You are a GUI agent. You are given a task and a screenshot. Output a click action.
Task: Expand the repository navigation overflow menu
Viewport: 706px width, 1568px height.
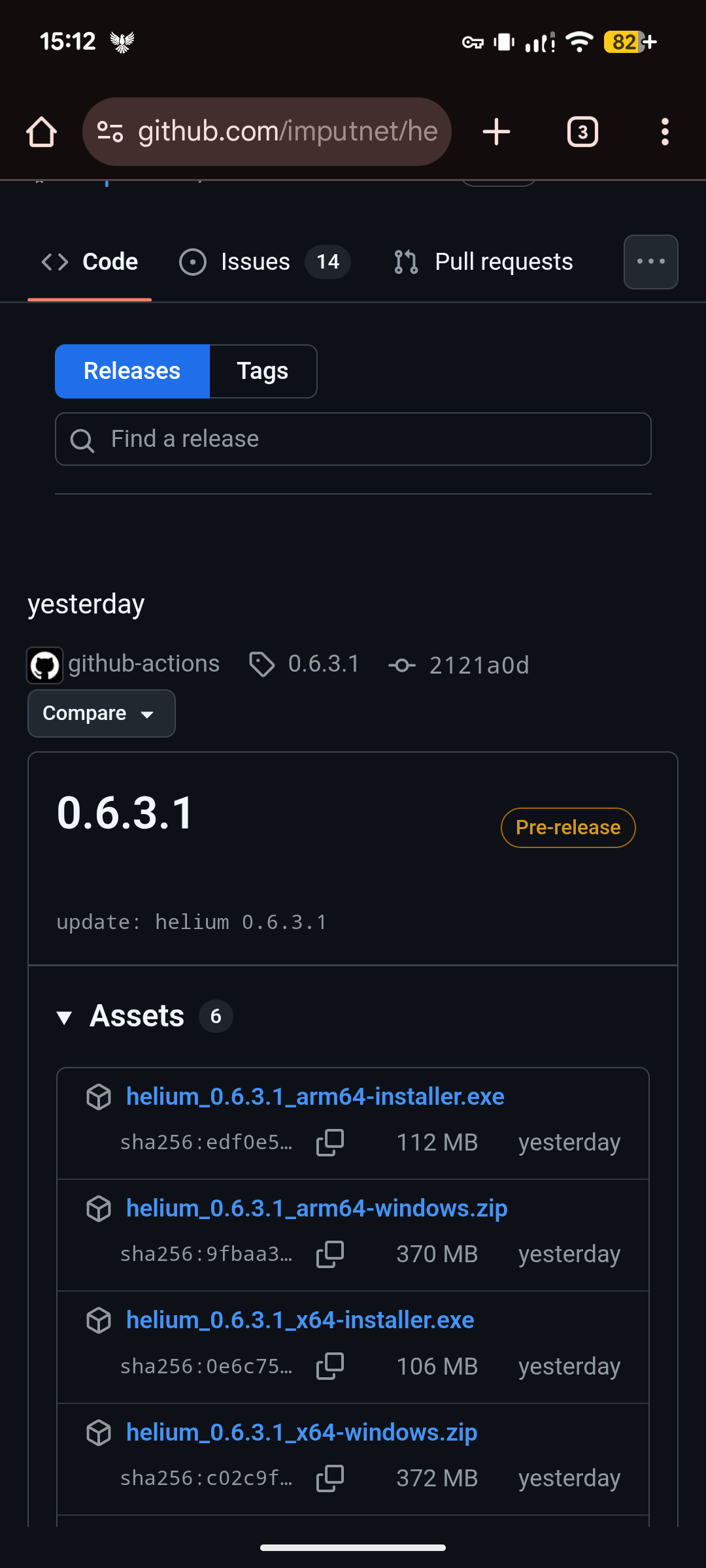(650, 262)
